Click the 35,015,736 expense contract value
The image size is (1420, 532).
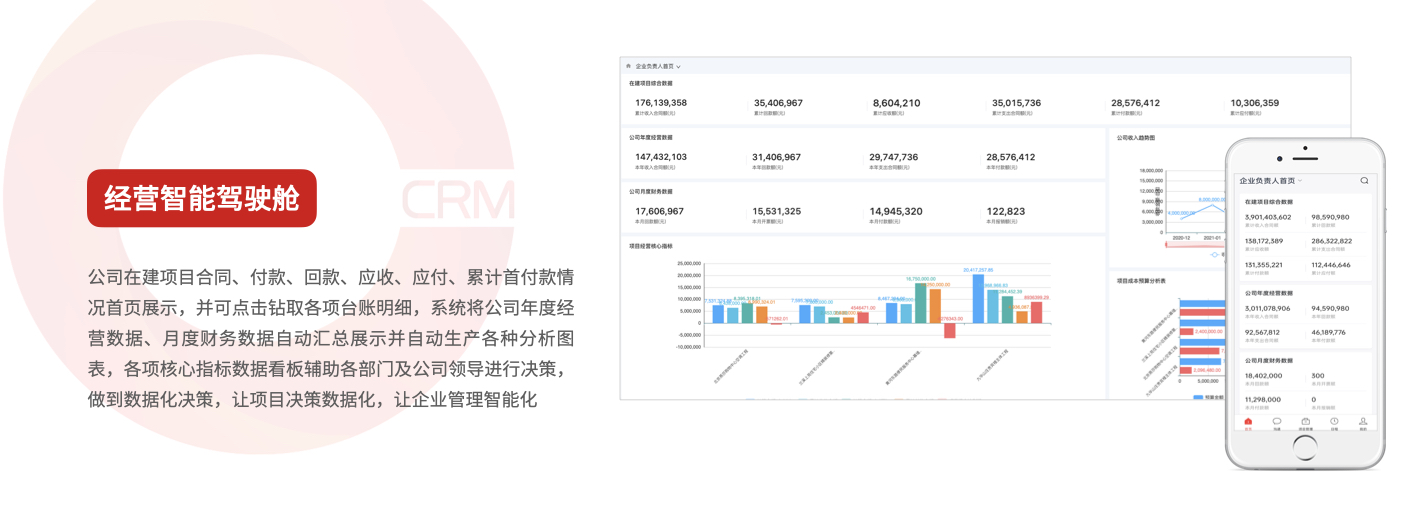(x=1016, y=103)
